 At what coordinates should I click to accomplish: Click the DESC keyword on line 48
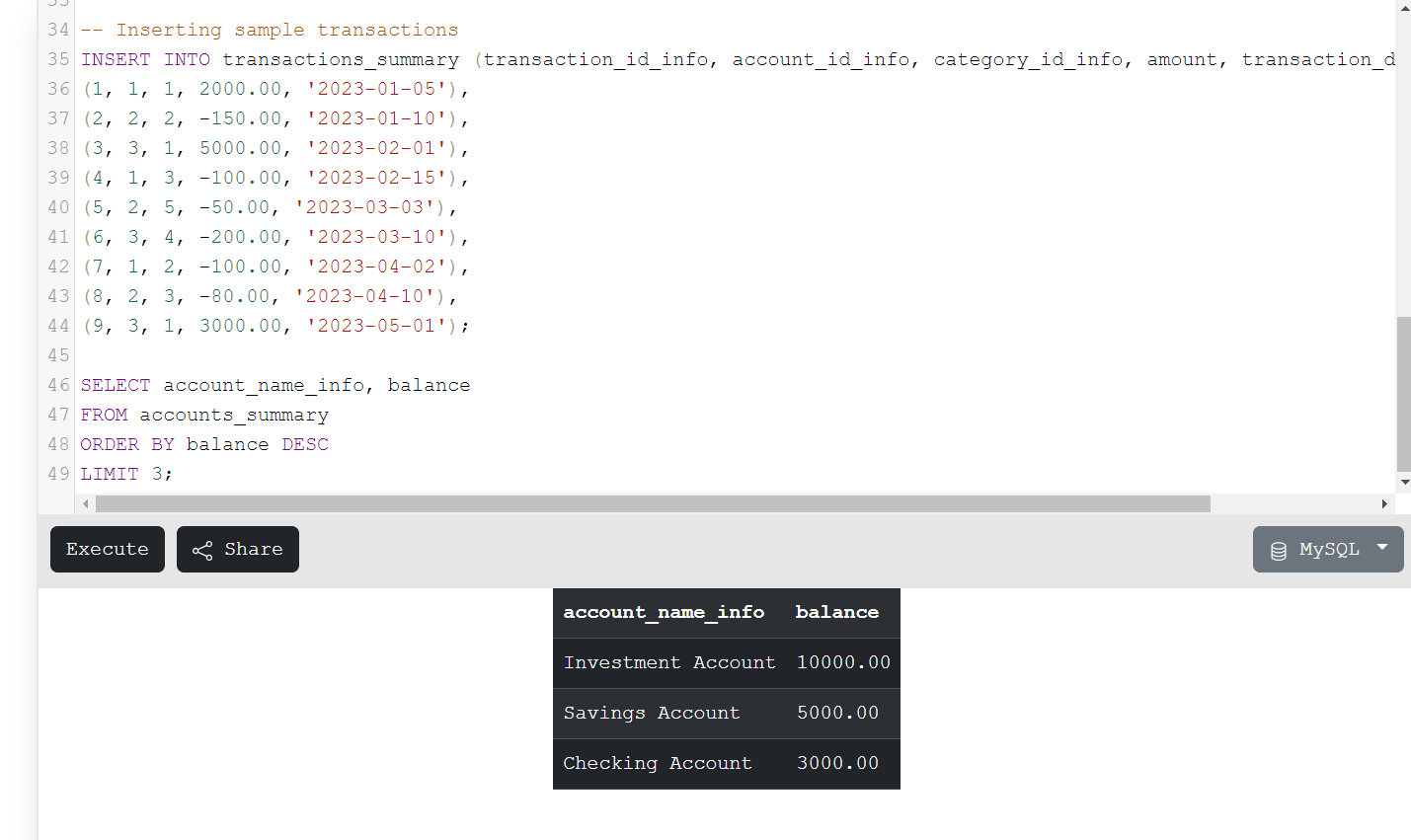point(305,444)
